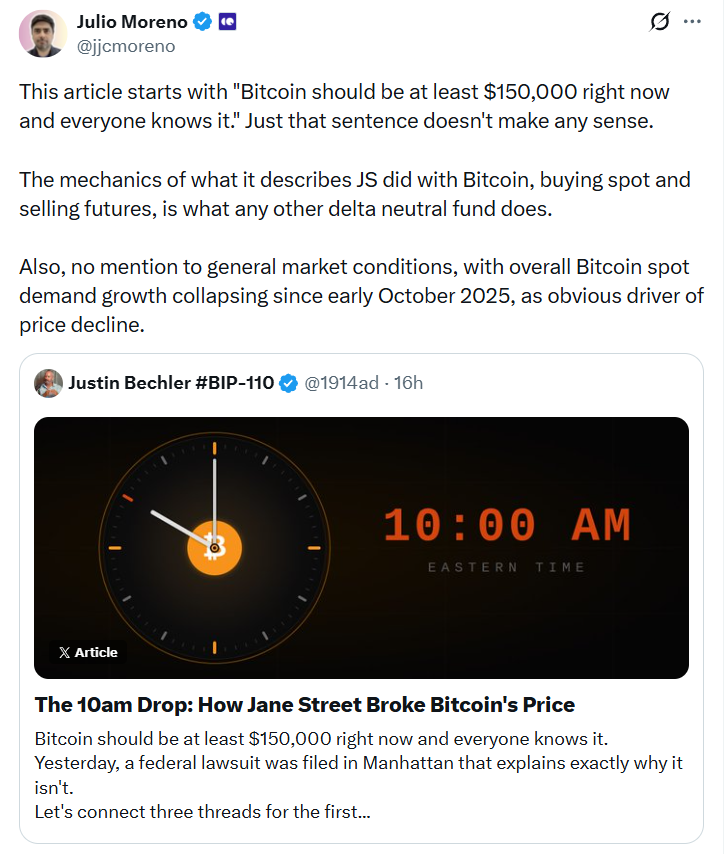
Task: Click the Bitcoin clock article thumbnail
Action: [x=362, y=548]
